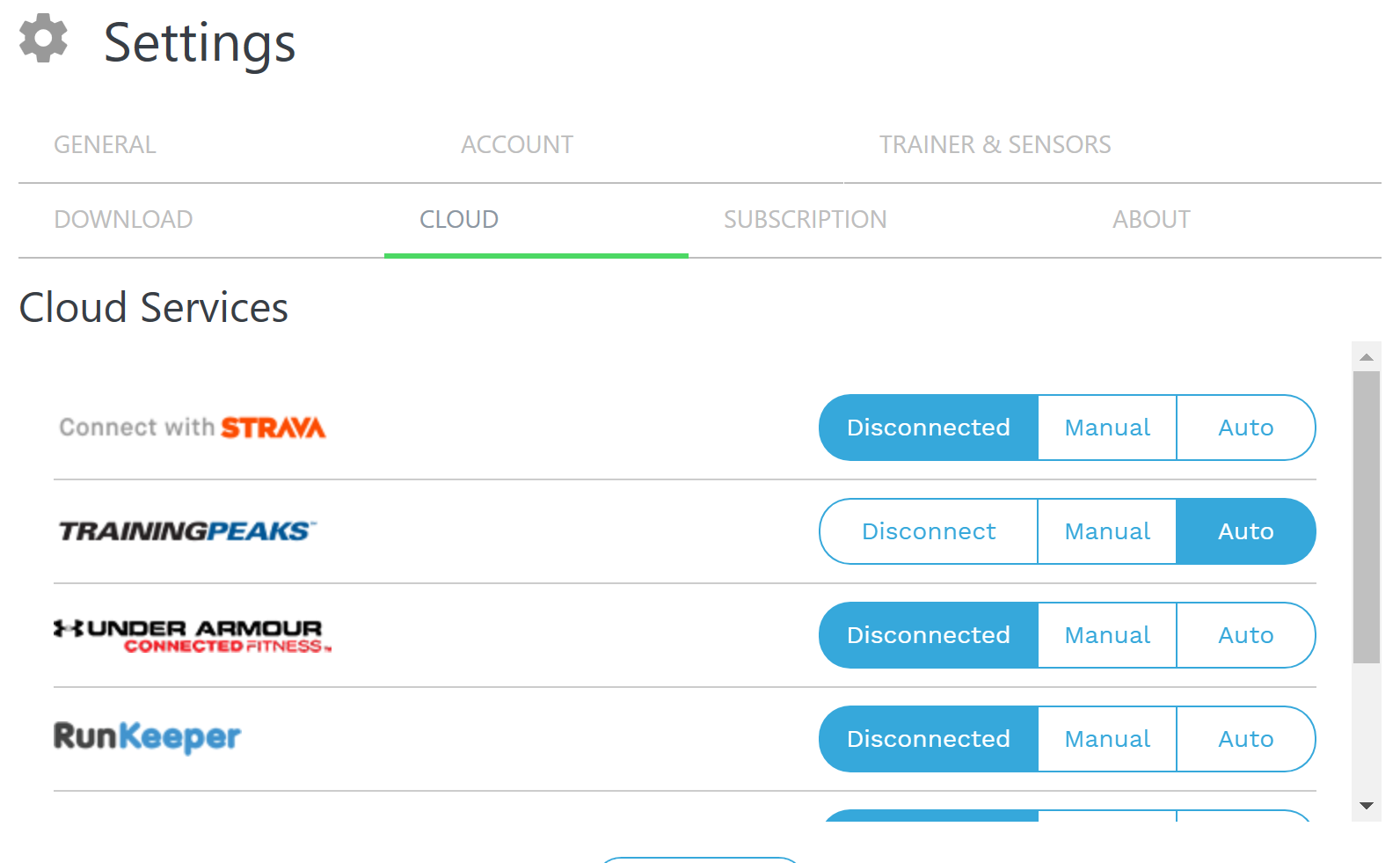Set Strava upload to Auto
This screenshot has height=863, width=1400.
tap(1246, 428)
